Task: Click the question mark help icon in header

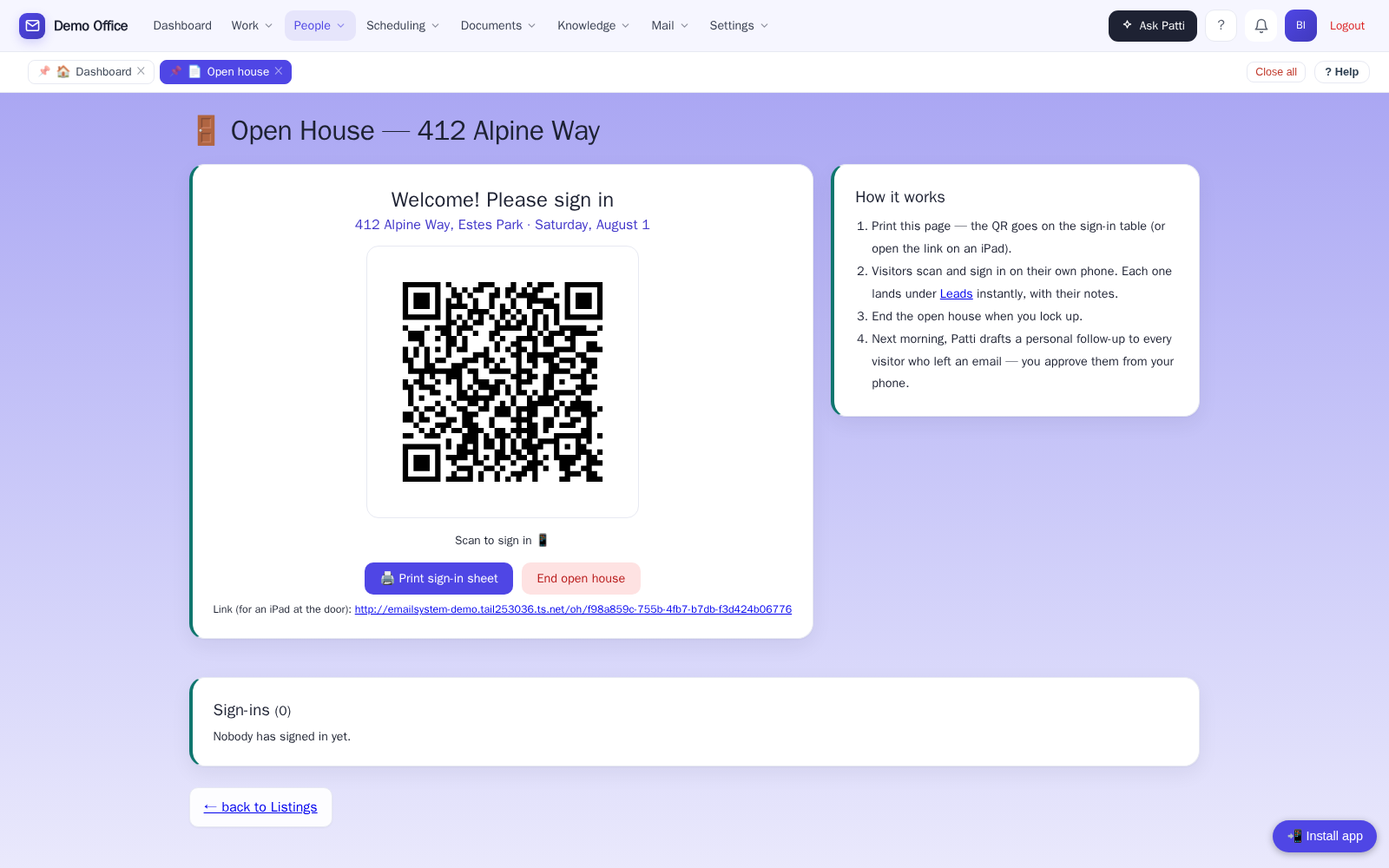Action: click(1221, 26)
